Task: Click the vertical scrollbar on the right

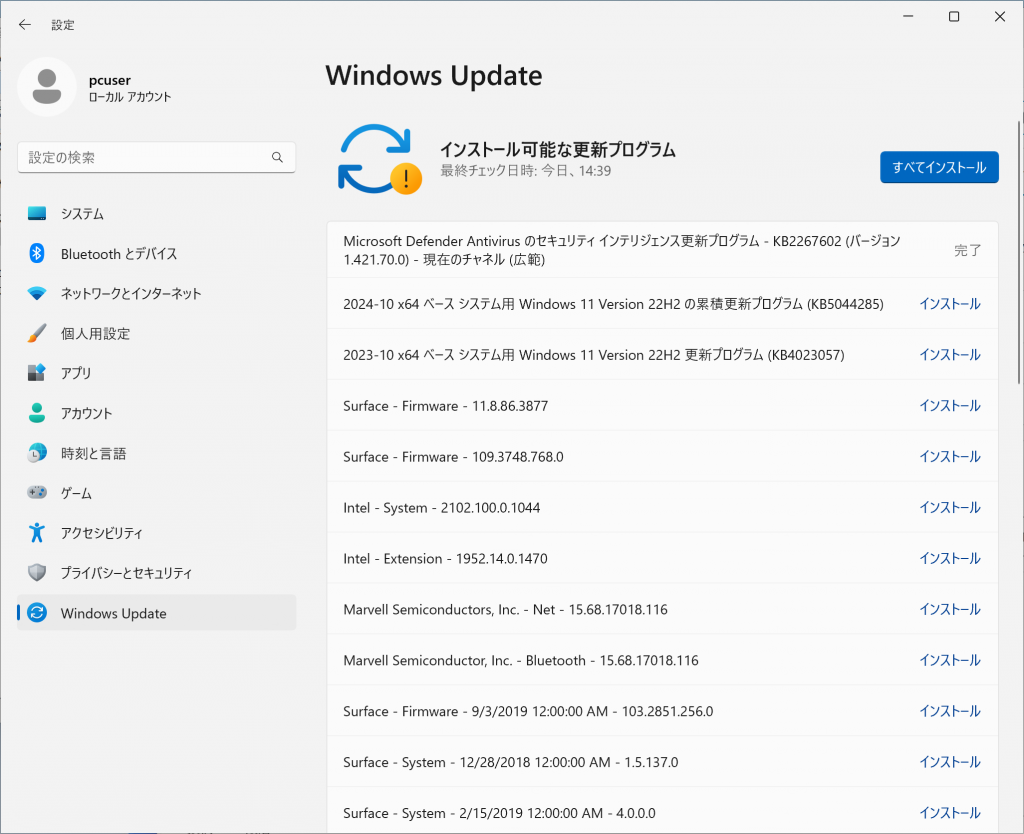Action: [x=1019, y=252]
